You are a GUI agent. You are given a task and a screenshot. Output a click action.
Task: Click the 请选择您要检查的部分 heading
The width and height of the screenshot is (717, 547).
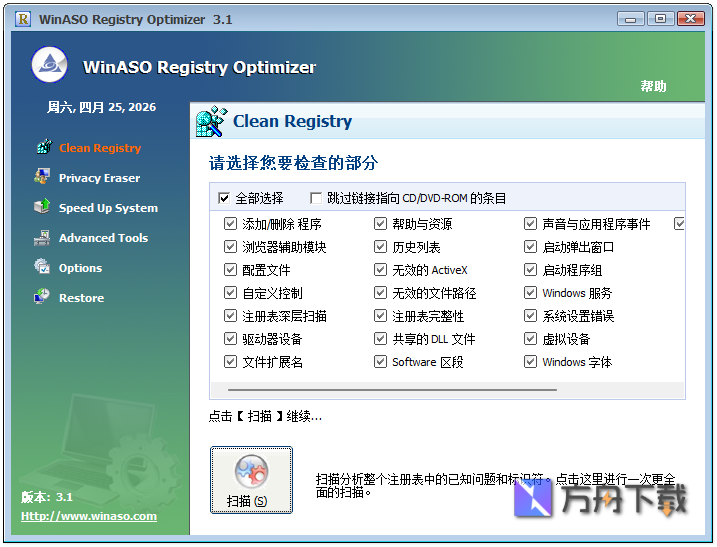[x=293, y=163]
